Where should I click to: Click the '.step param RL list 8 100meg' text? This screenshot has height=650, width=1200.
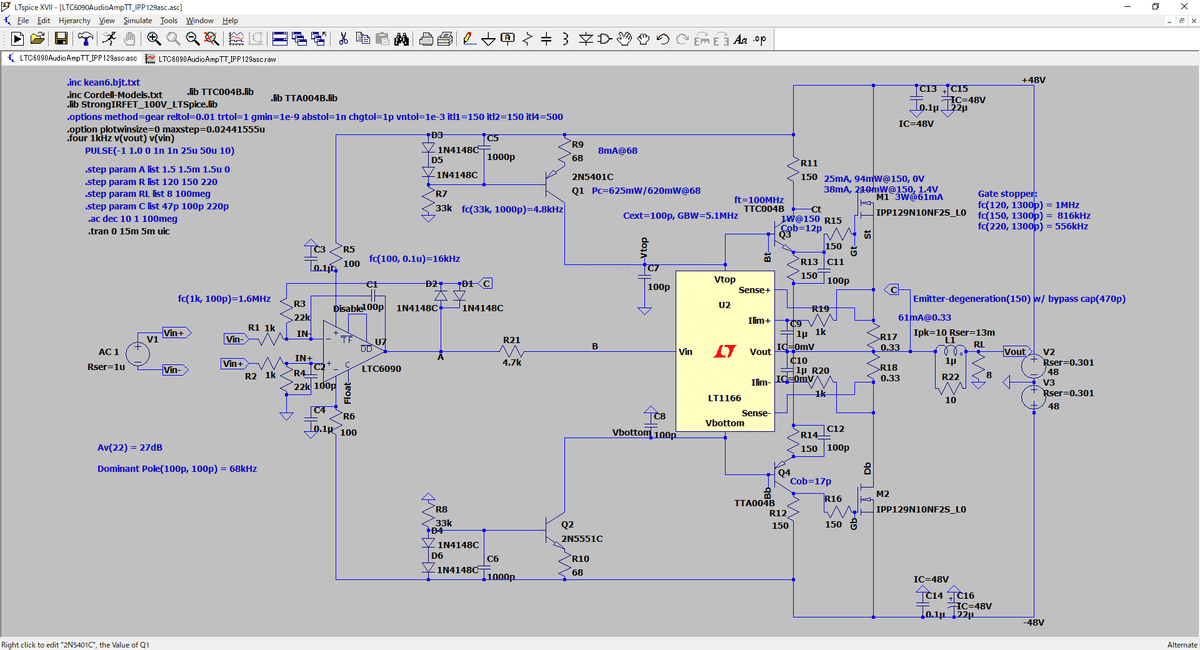148,194
